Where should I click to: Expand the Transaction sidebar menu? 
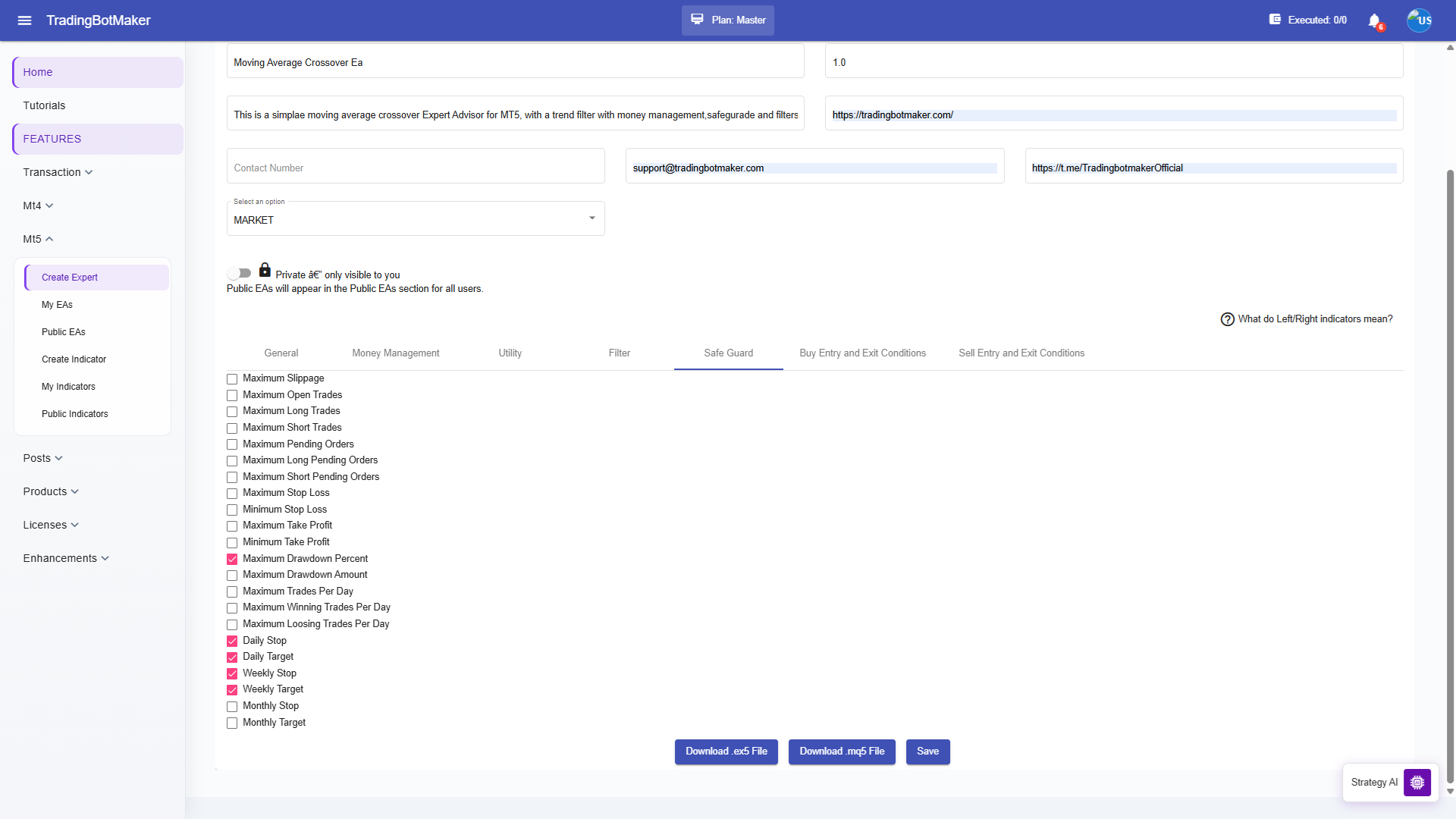[58, 172]
